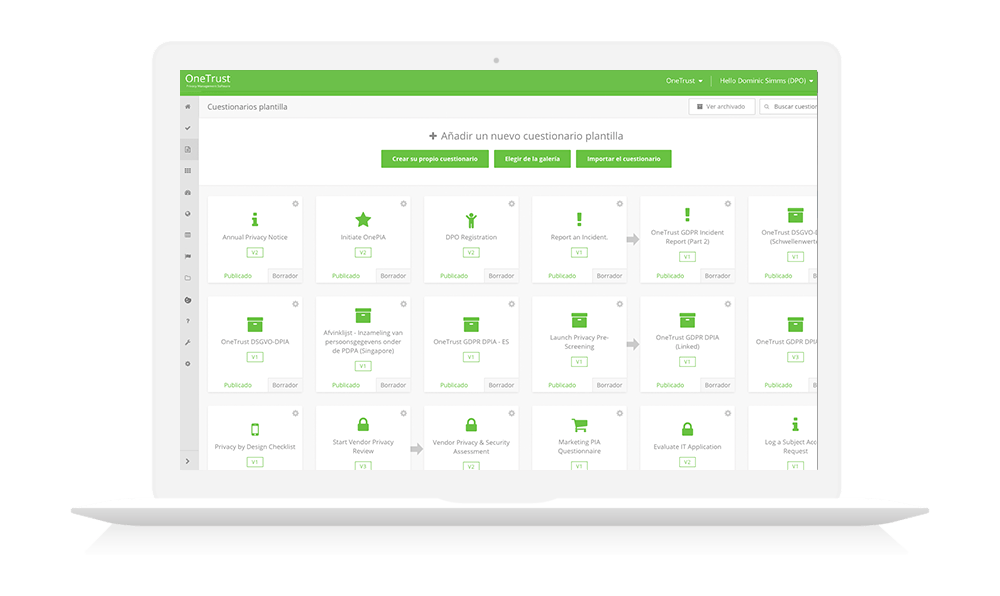Click padlock icon of Start Vendor Privacy Review
Screen dimensions: 1000x596
click(363, 424)
